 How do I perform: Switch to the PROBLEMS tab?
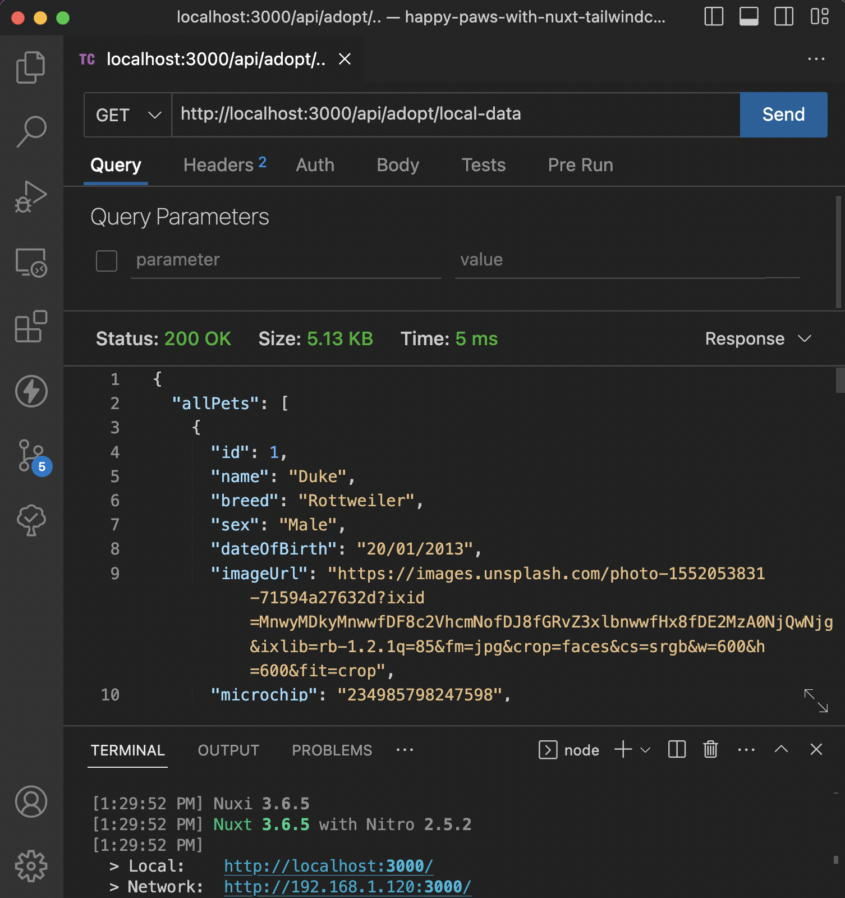(x=331, y=750)
